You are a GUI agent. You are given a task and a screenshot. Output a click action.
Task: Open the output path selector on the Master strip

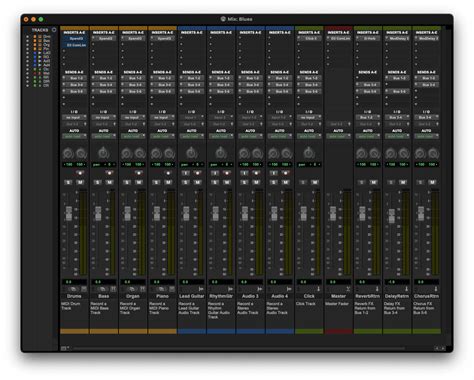[x=338, y=124]
